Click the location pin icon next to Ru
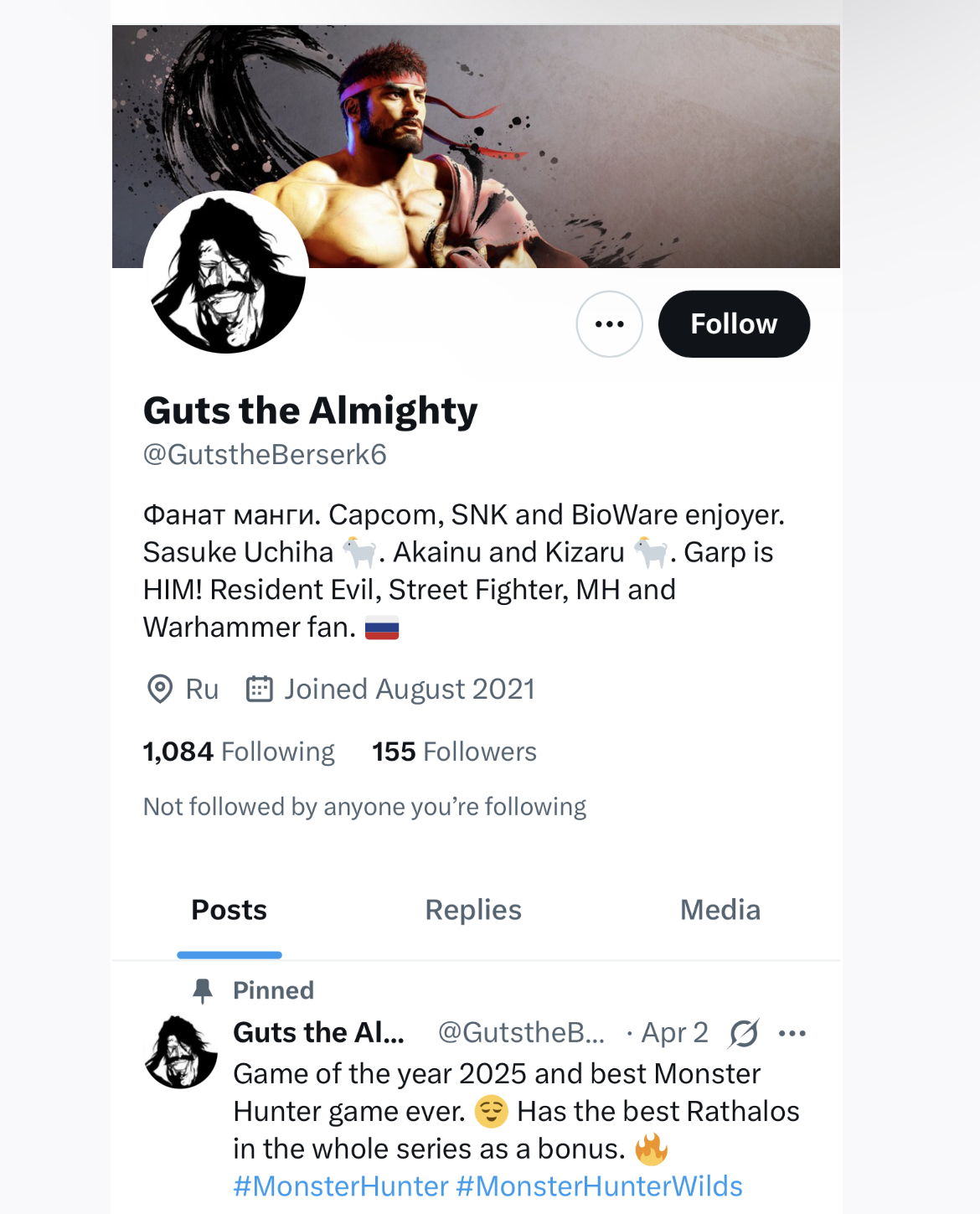980x1214 pixels. (160, 690)
